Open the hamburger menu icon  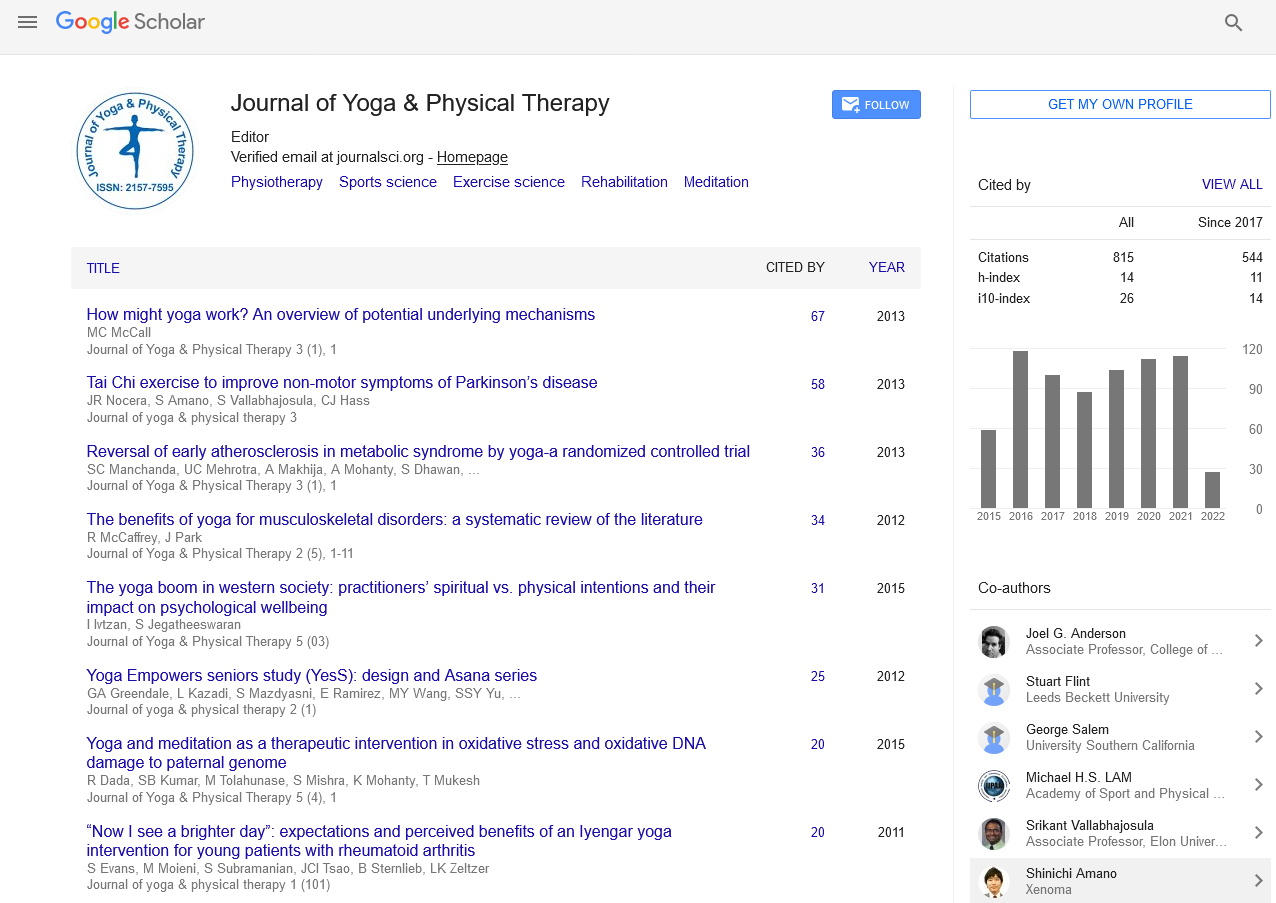(27, 22)
